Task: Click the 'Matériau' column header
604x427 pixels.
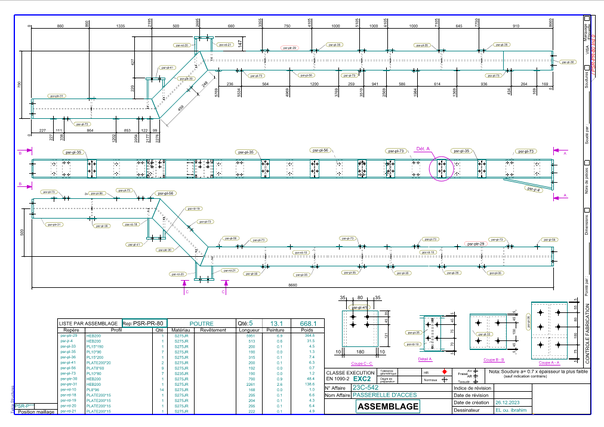Action: click(181, 330)
